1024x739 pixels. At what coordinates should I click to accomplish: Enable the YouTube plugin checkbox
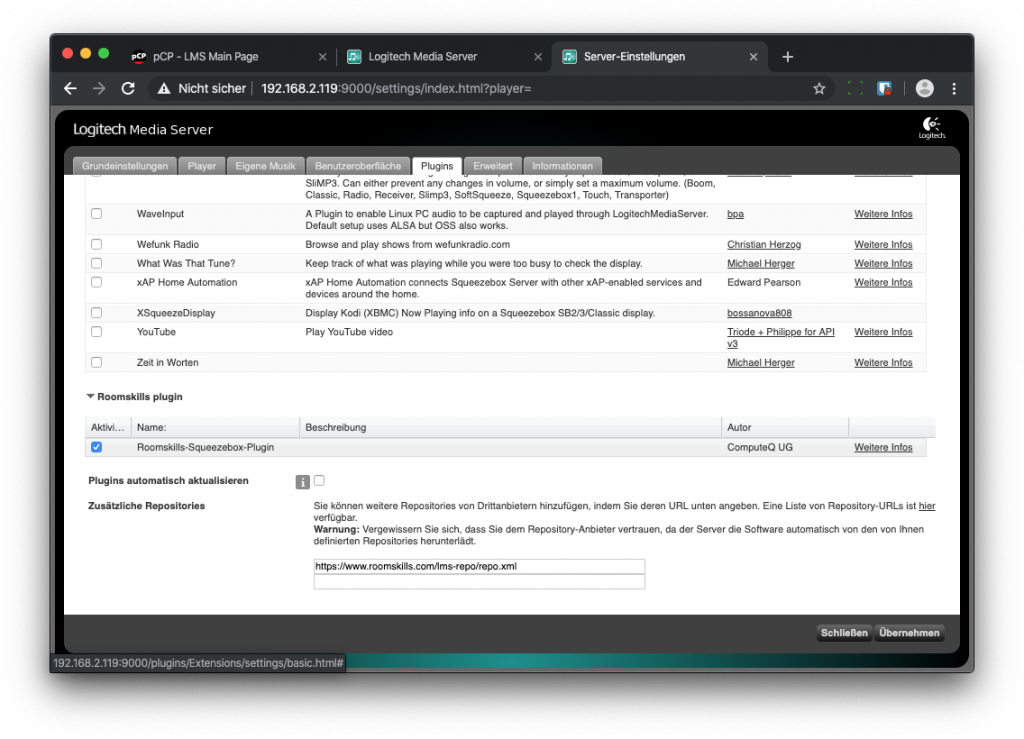click(x=97, y=332)
